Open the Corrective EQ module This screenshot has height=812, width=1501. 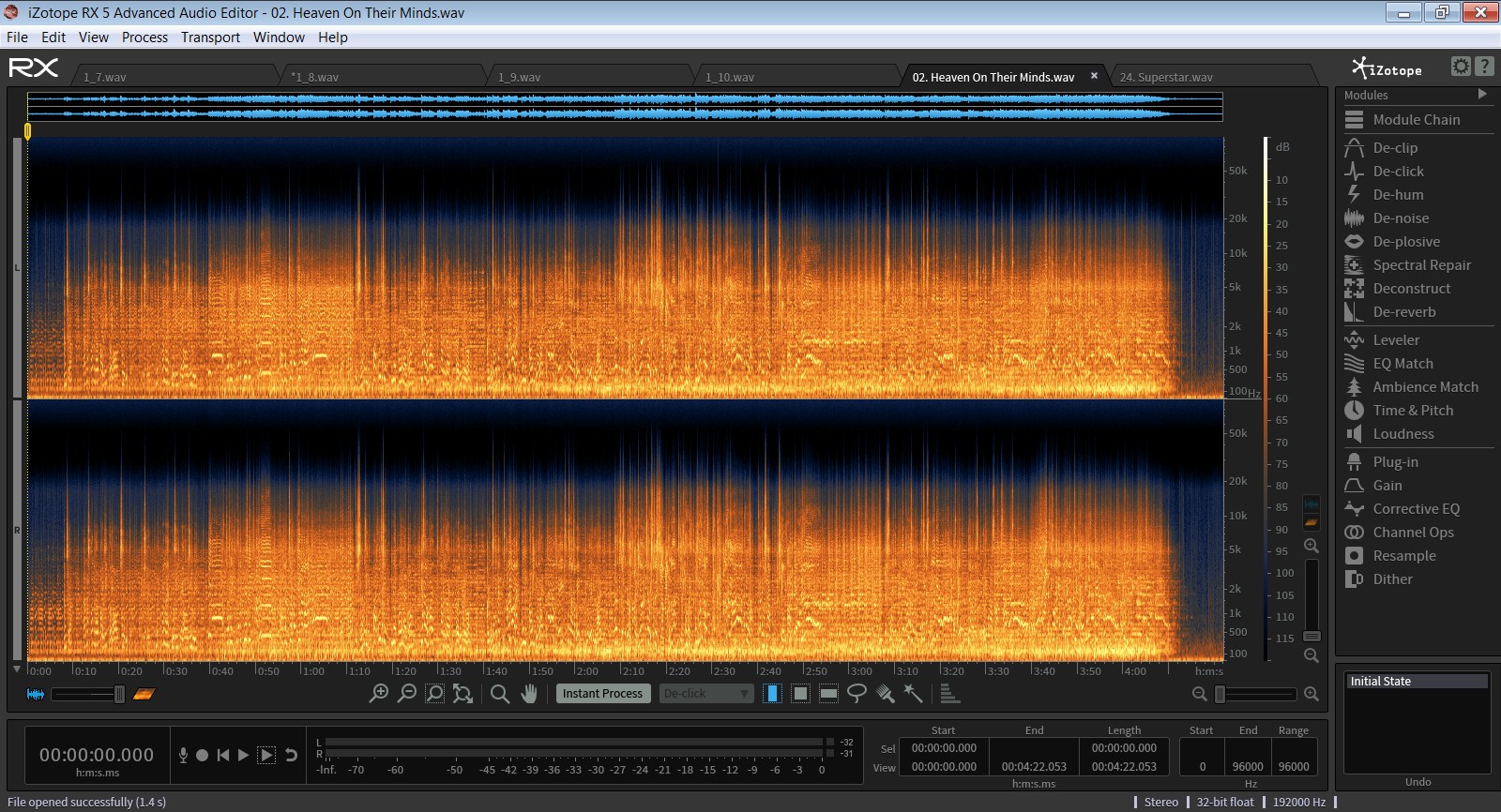click(x=1417, y=509)
